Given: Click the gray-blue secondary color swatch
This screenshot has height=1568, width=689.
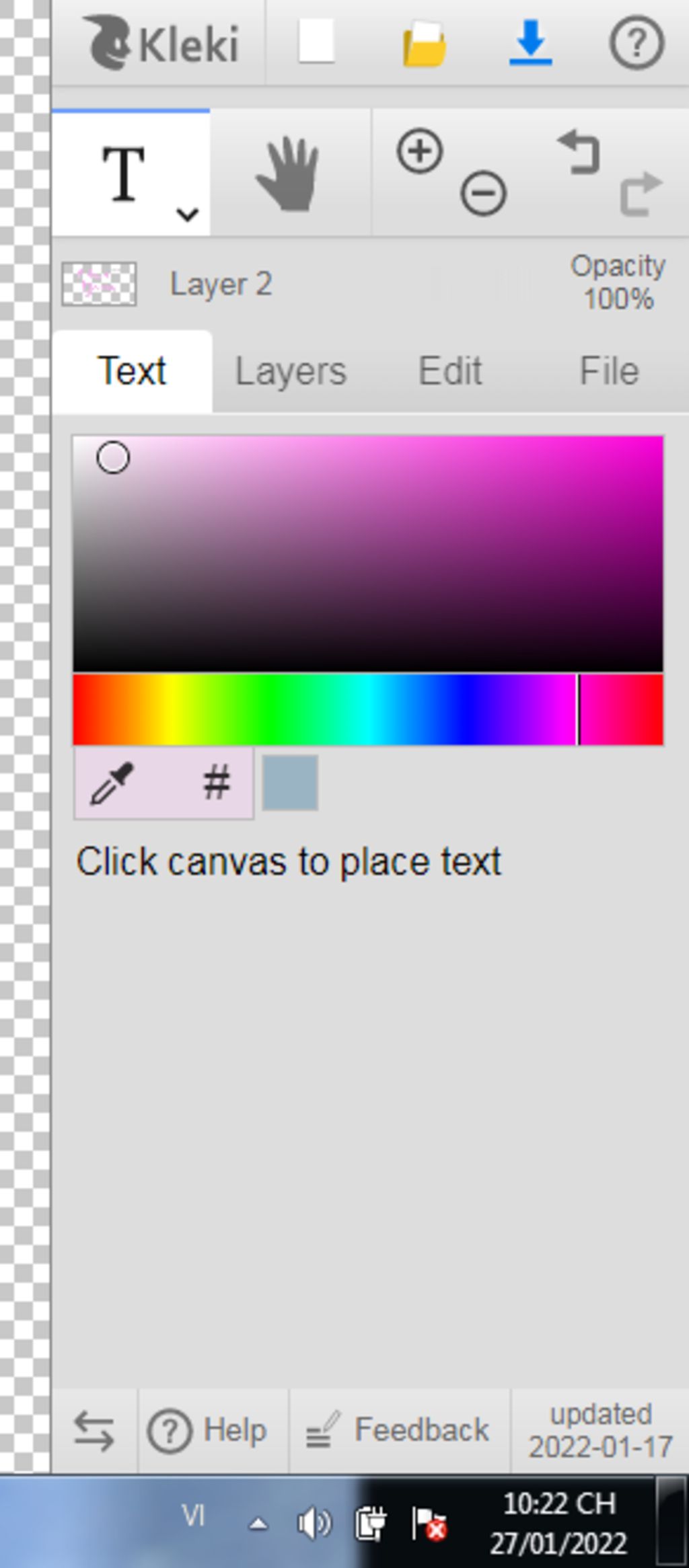Looking at the screenshot, I should (290, 783).
